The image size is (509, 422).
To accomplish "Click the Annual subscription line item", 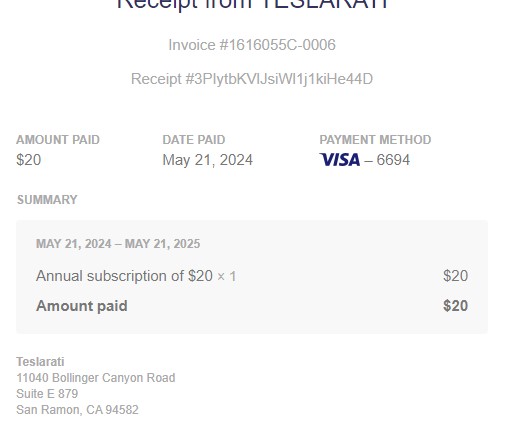I will pos(136,276).
